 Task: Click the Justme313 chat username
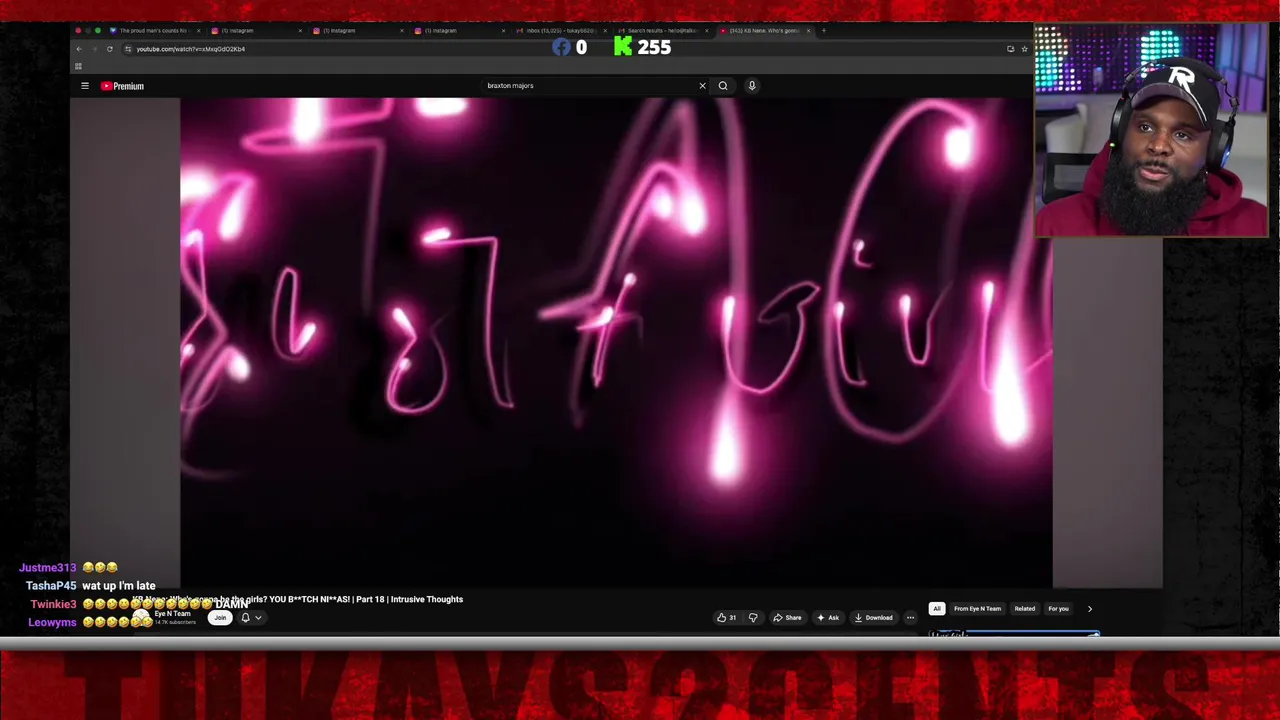click(47, 568)
